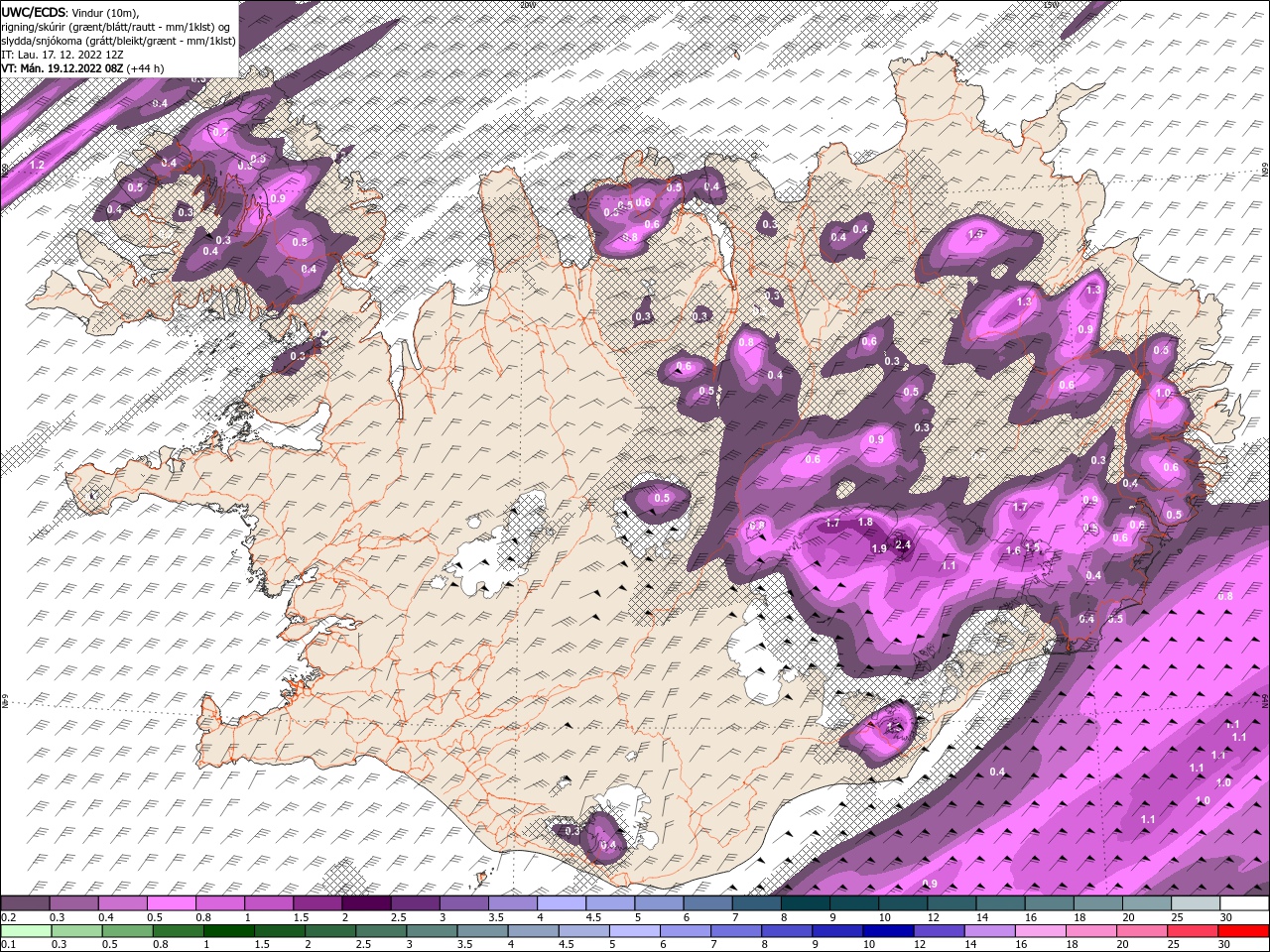Pick the bright pink 0.5 swatch in the upper scale

[171, 903]
